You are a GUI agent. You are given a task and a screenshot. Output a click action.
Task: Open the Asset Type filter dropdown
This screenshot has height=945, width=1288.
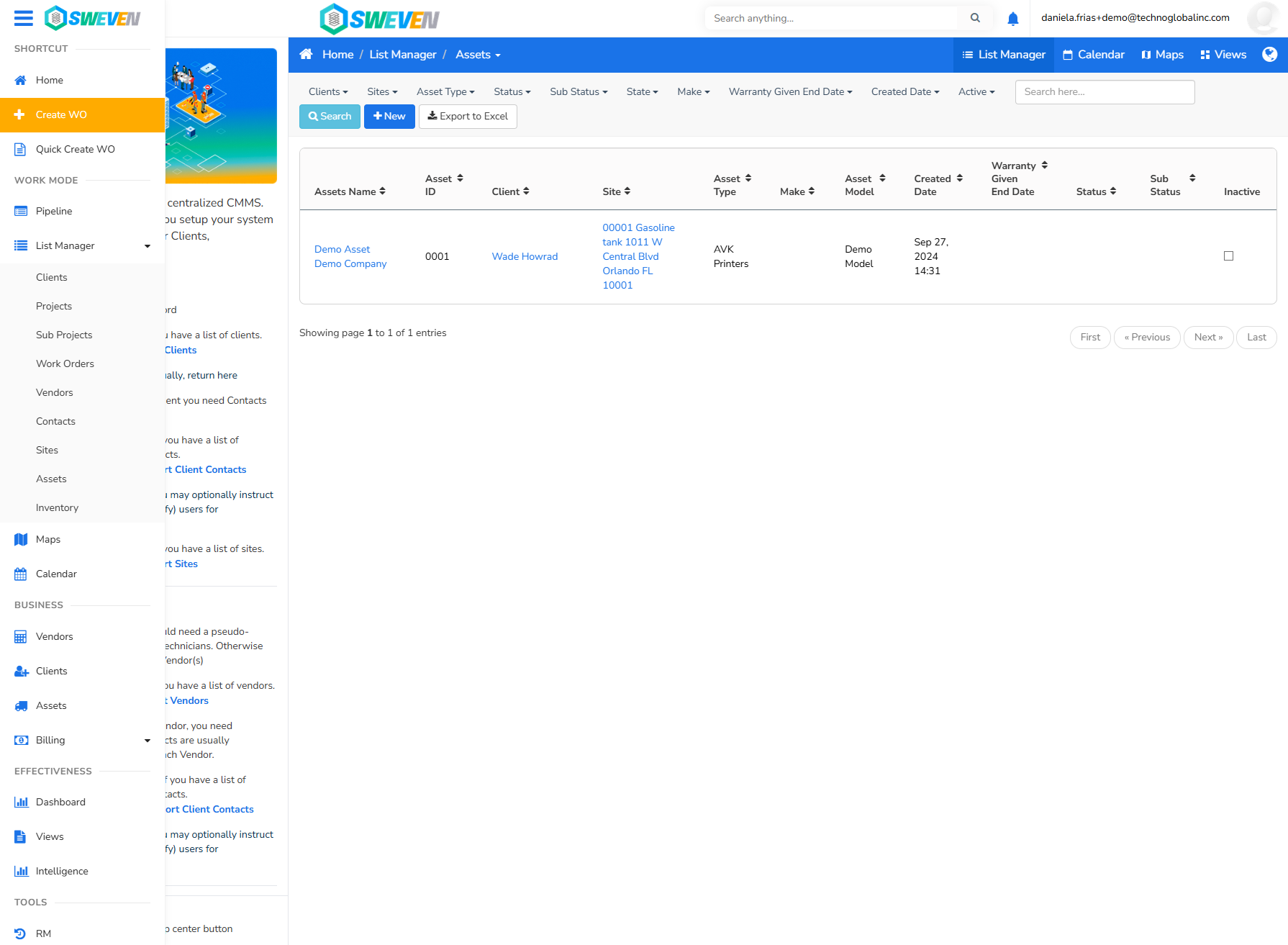tap(445, 92)
